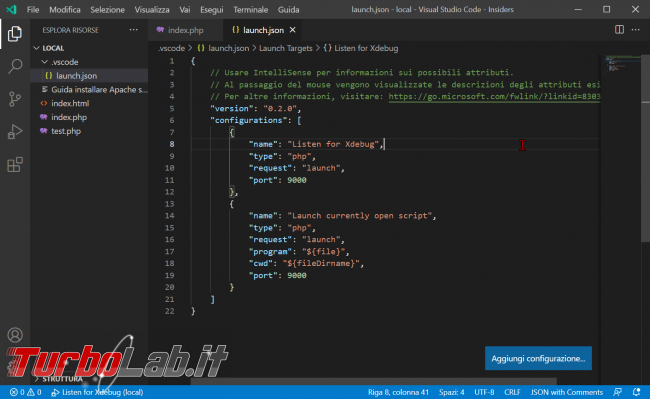Change indentation via Spazi: 4

click(x=451, y=392)
